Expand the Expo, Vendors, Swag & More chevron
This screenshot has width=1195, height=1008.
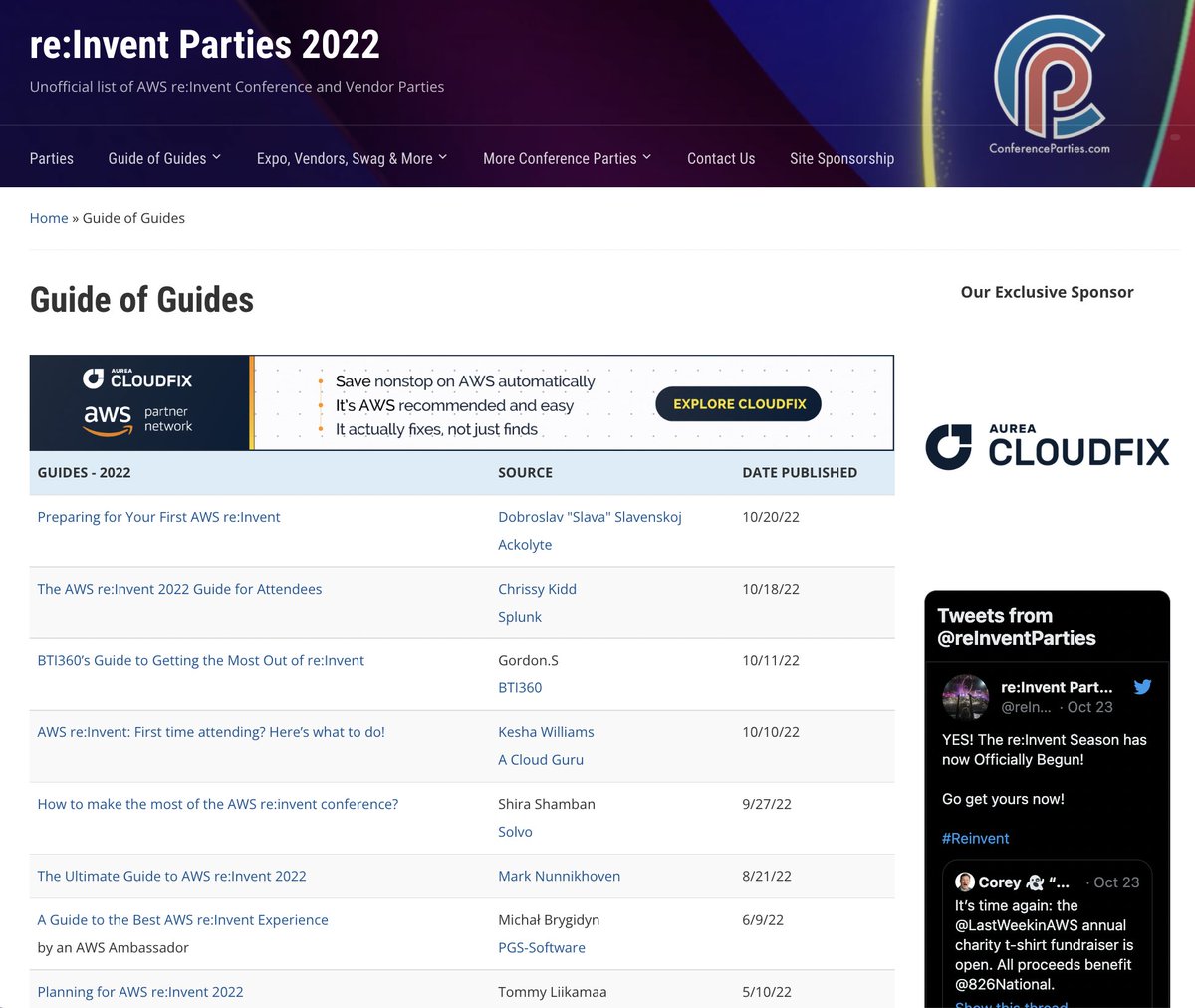pos(443,157)
